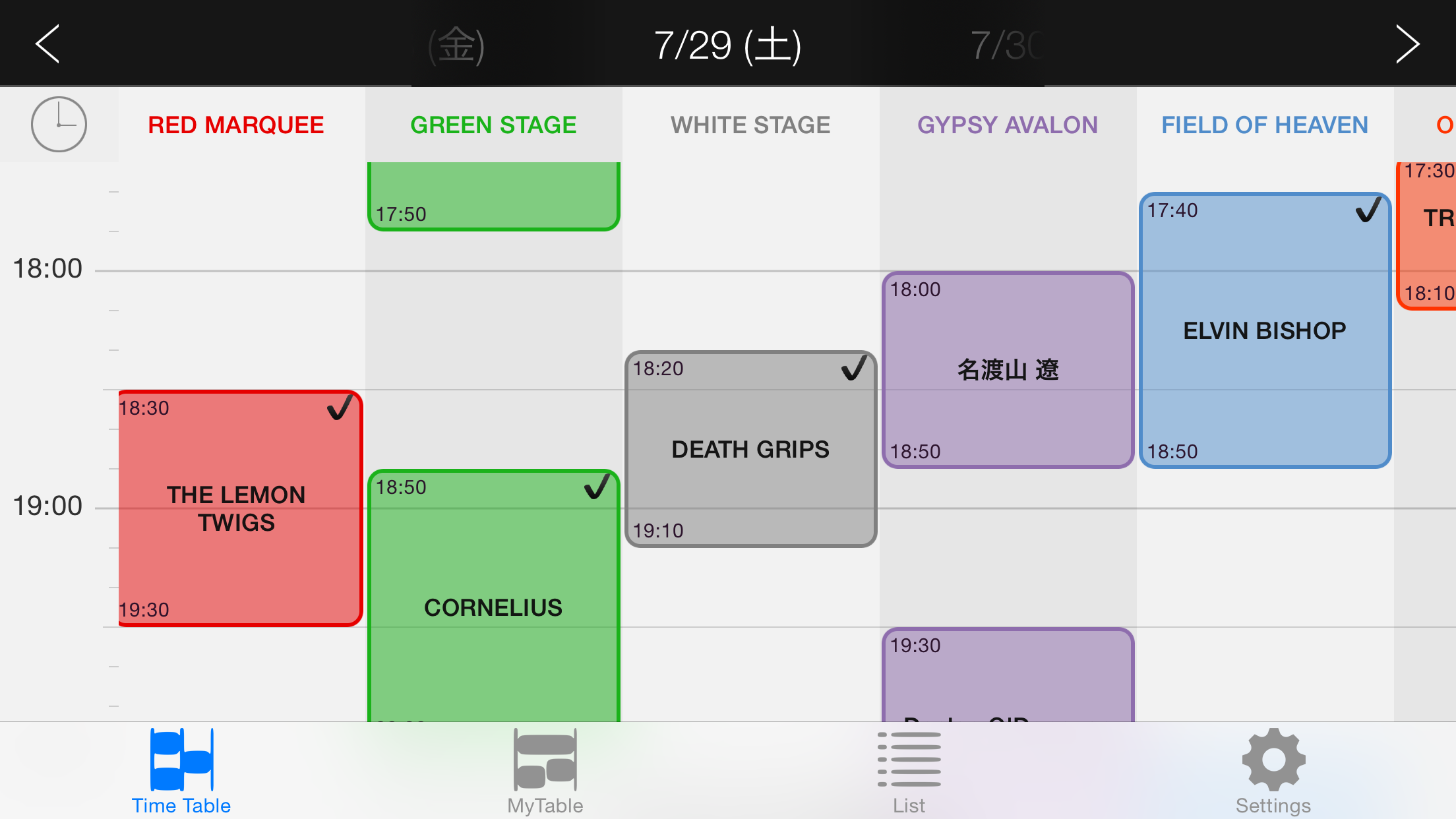Image resolution: width=1456 pixels, height=819 pixels.
Task: Open the MyTable tab icon
Action: click(x=545, y=760)
